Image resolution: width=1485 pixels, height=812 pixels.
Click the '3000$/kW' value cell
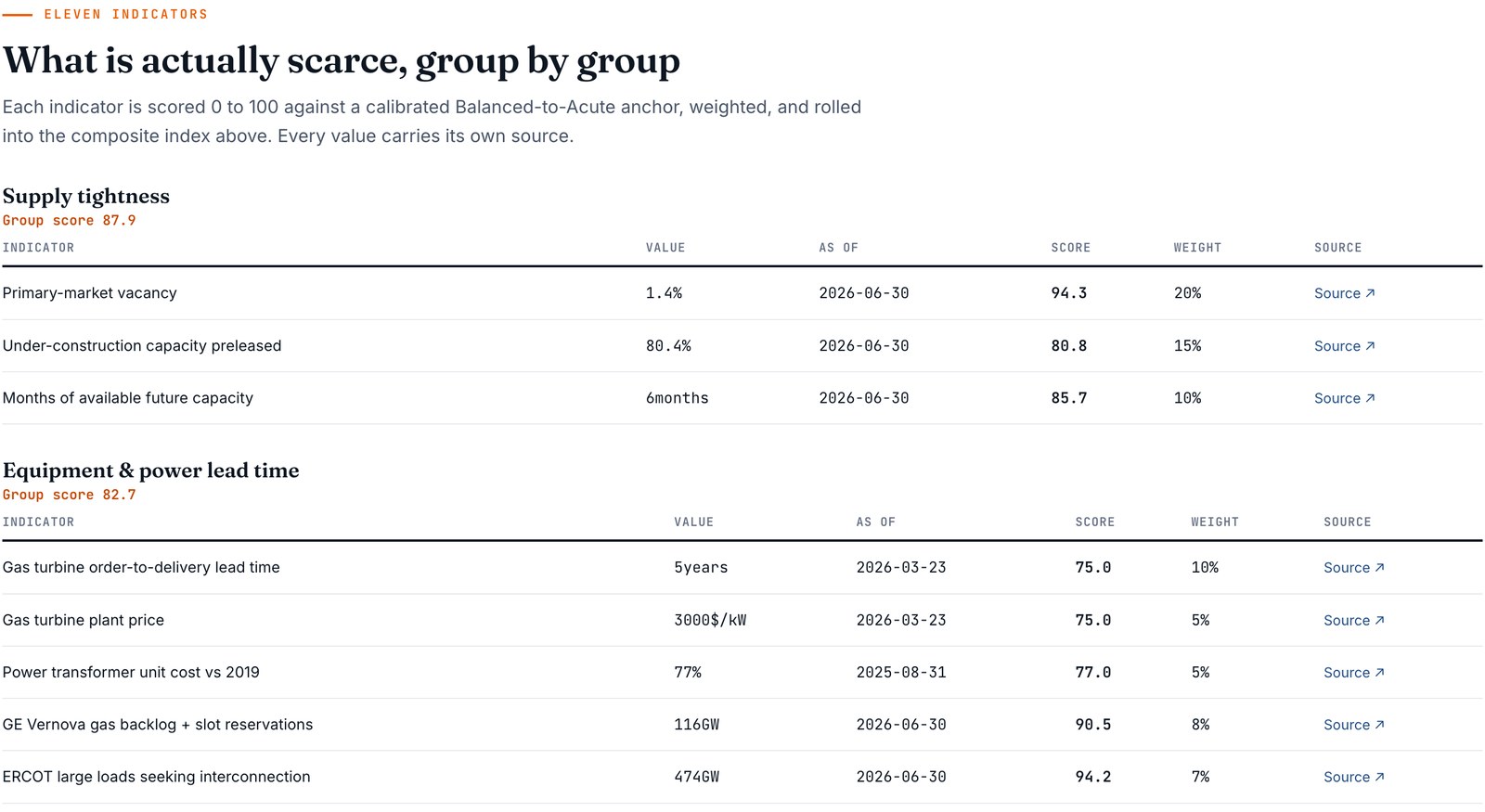[710, 620]
